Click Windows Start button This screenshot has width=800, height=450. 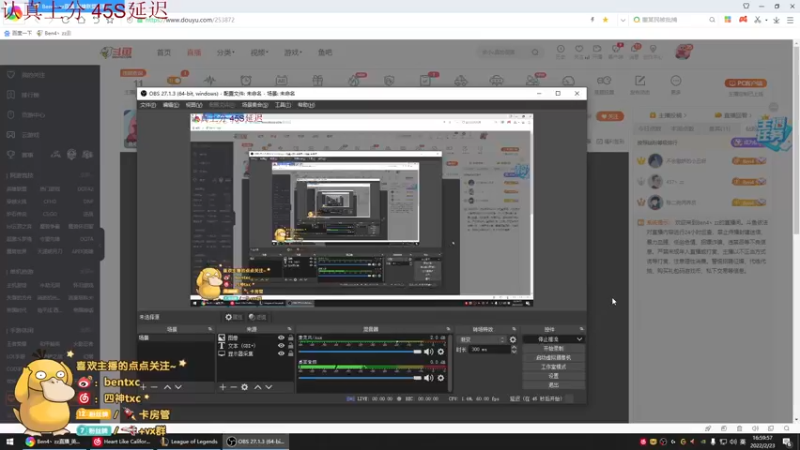[x=10, y=442]
